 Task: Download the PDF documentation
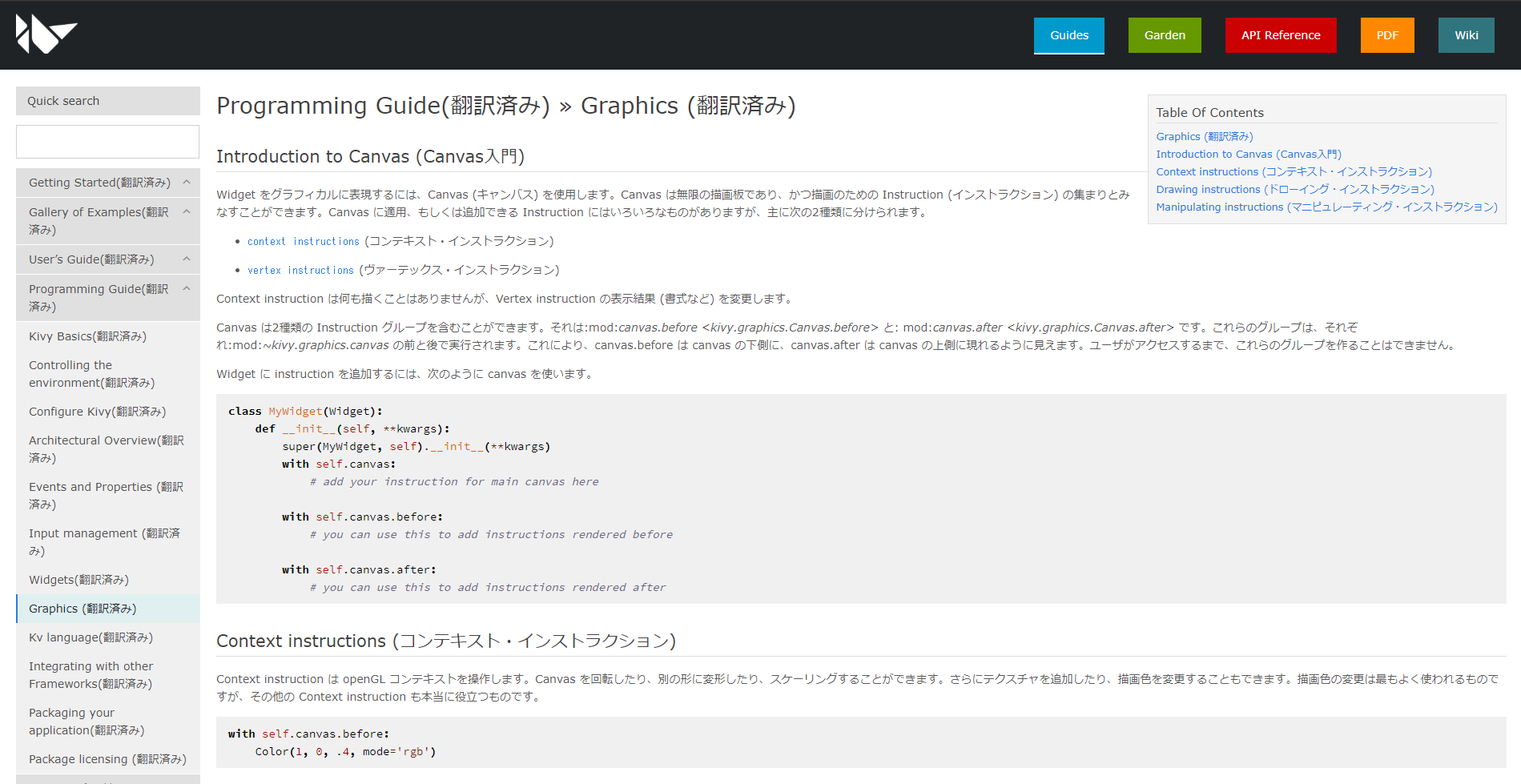coord(1386,35)
